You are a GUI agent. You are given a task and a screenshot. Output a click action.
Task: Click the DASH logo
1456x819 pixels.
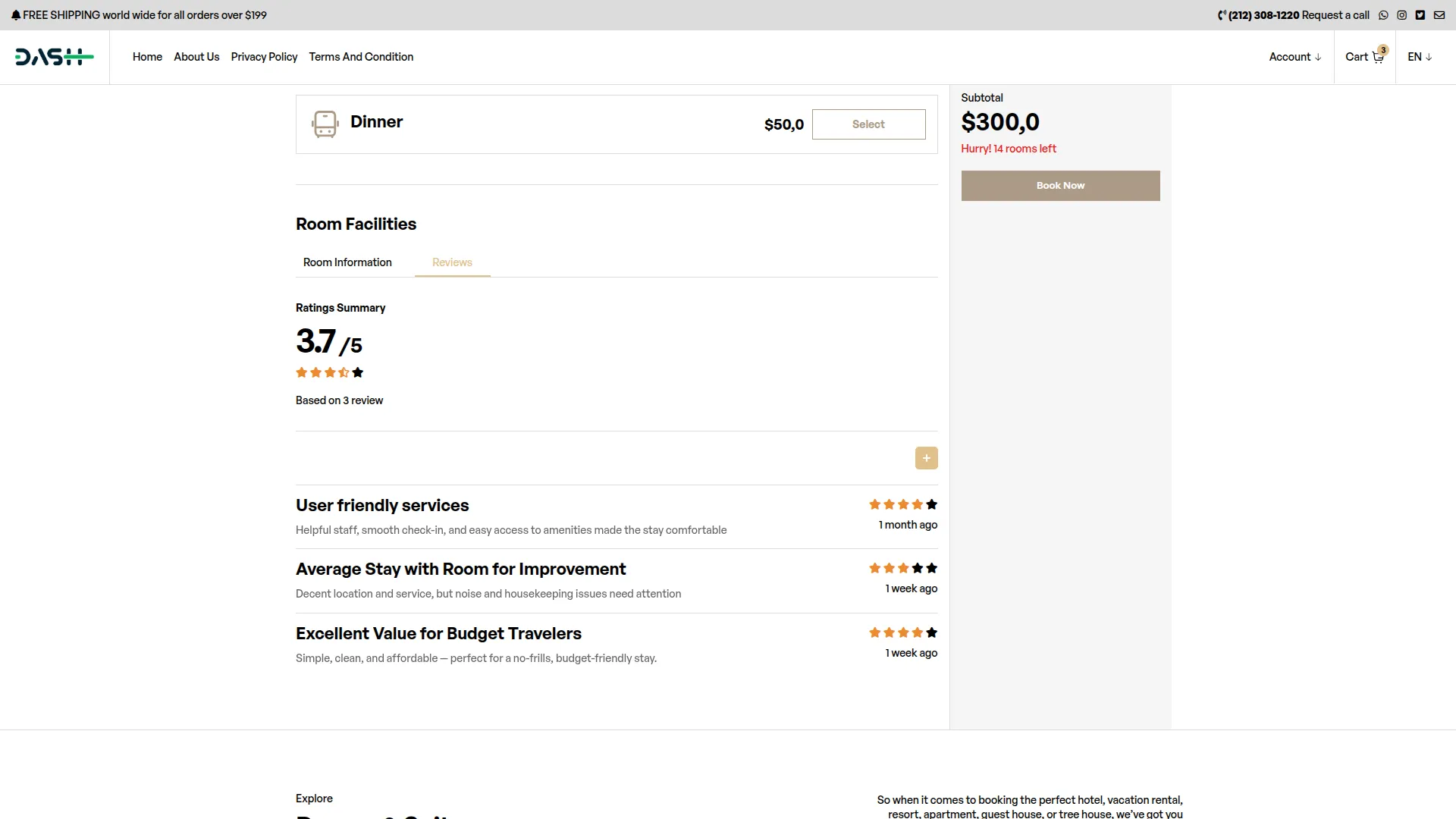click(55, 57)
